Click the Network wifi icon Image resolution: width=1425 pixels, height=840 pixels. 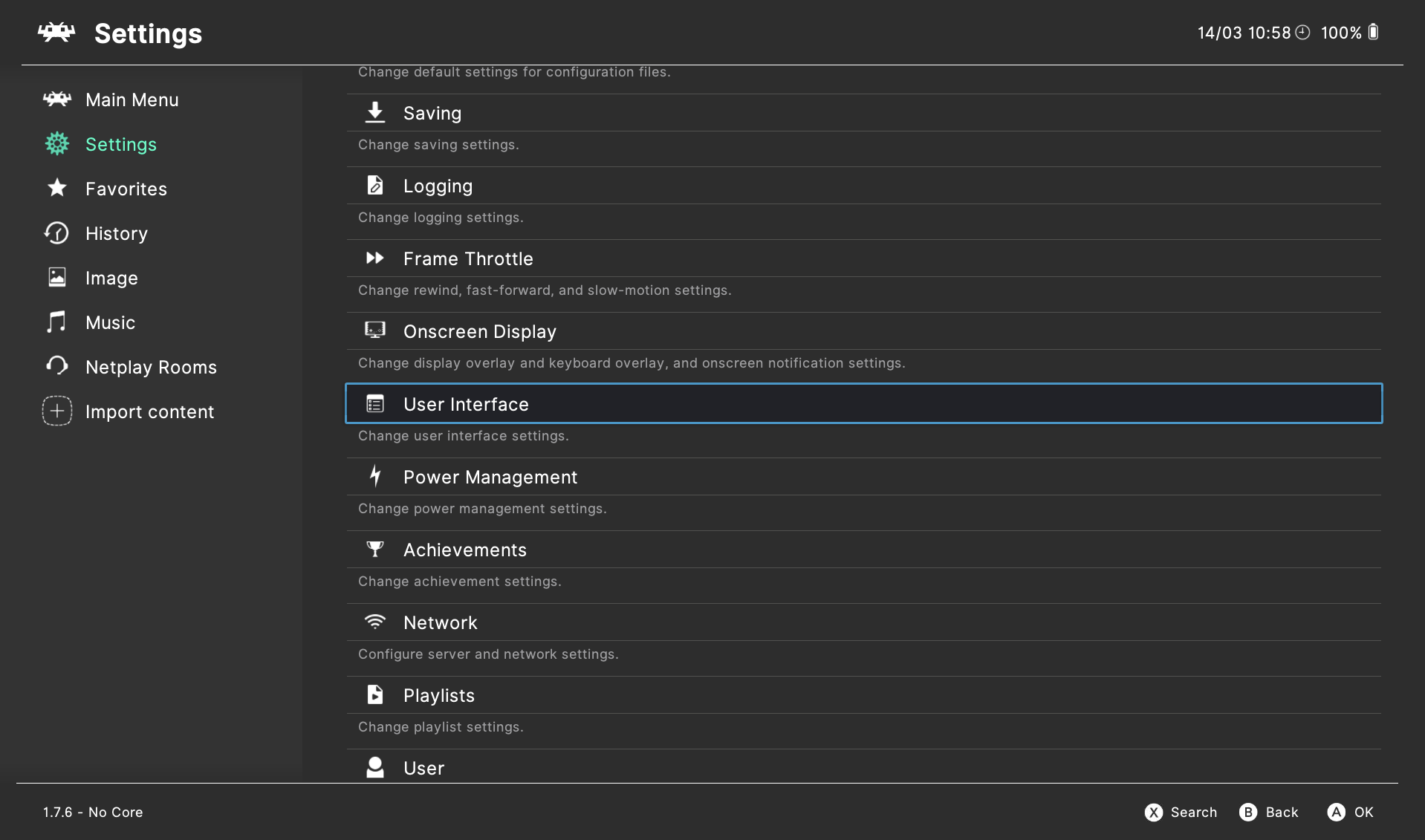coord(375,622)
